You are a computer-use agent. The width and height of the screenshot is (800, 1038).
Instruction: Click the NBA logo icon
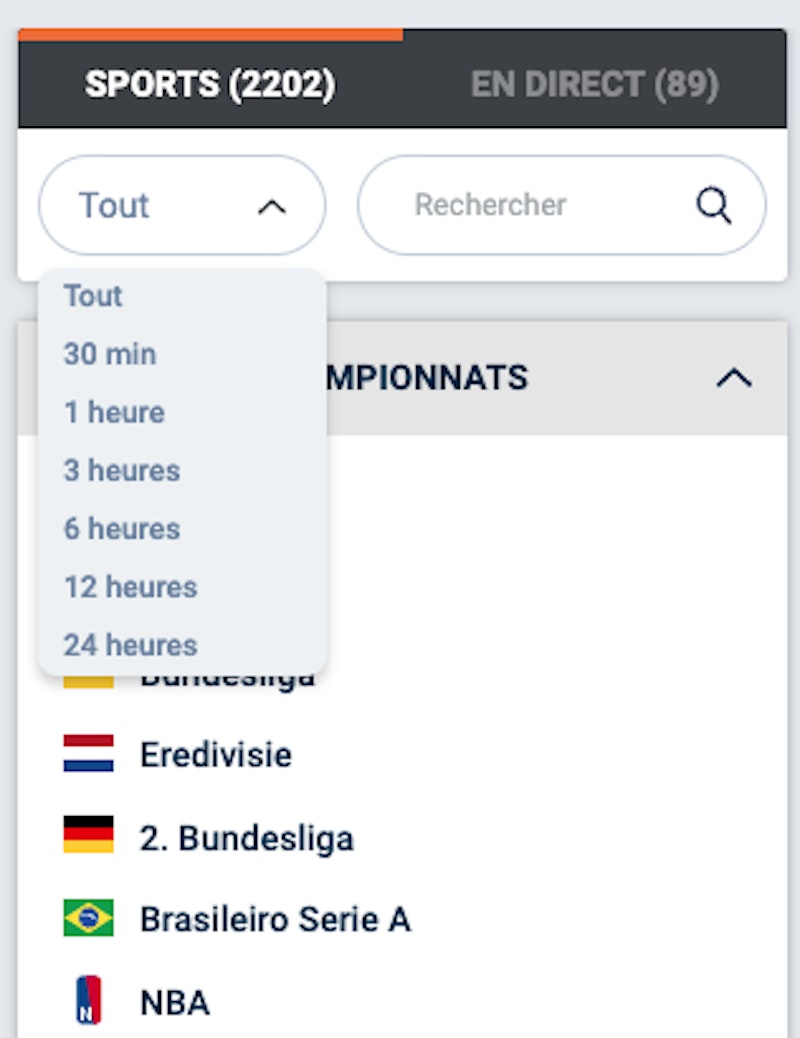point(88,1001)
